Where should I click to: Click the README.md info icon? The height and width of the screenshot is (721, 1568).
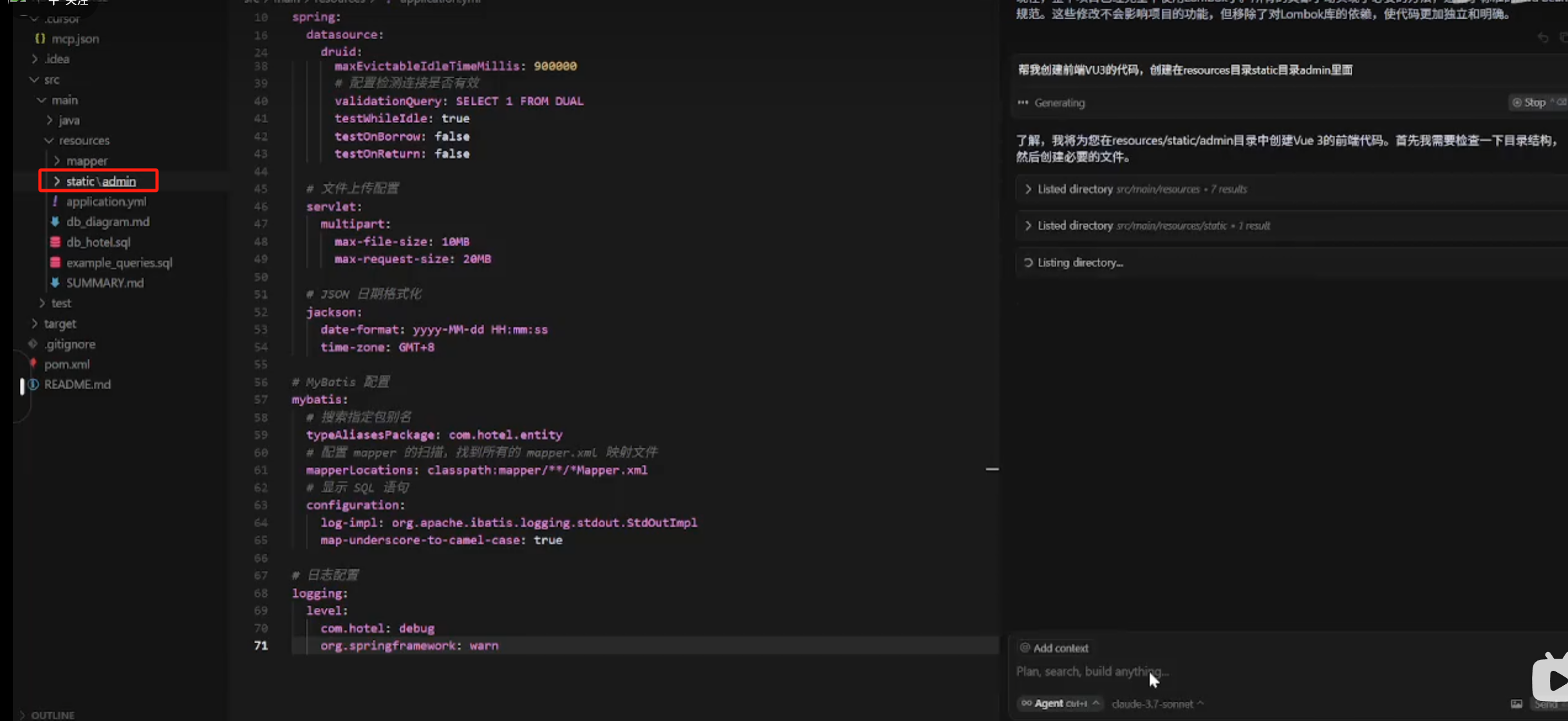click(x=33, y=384)
